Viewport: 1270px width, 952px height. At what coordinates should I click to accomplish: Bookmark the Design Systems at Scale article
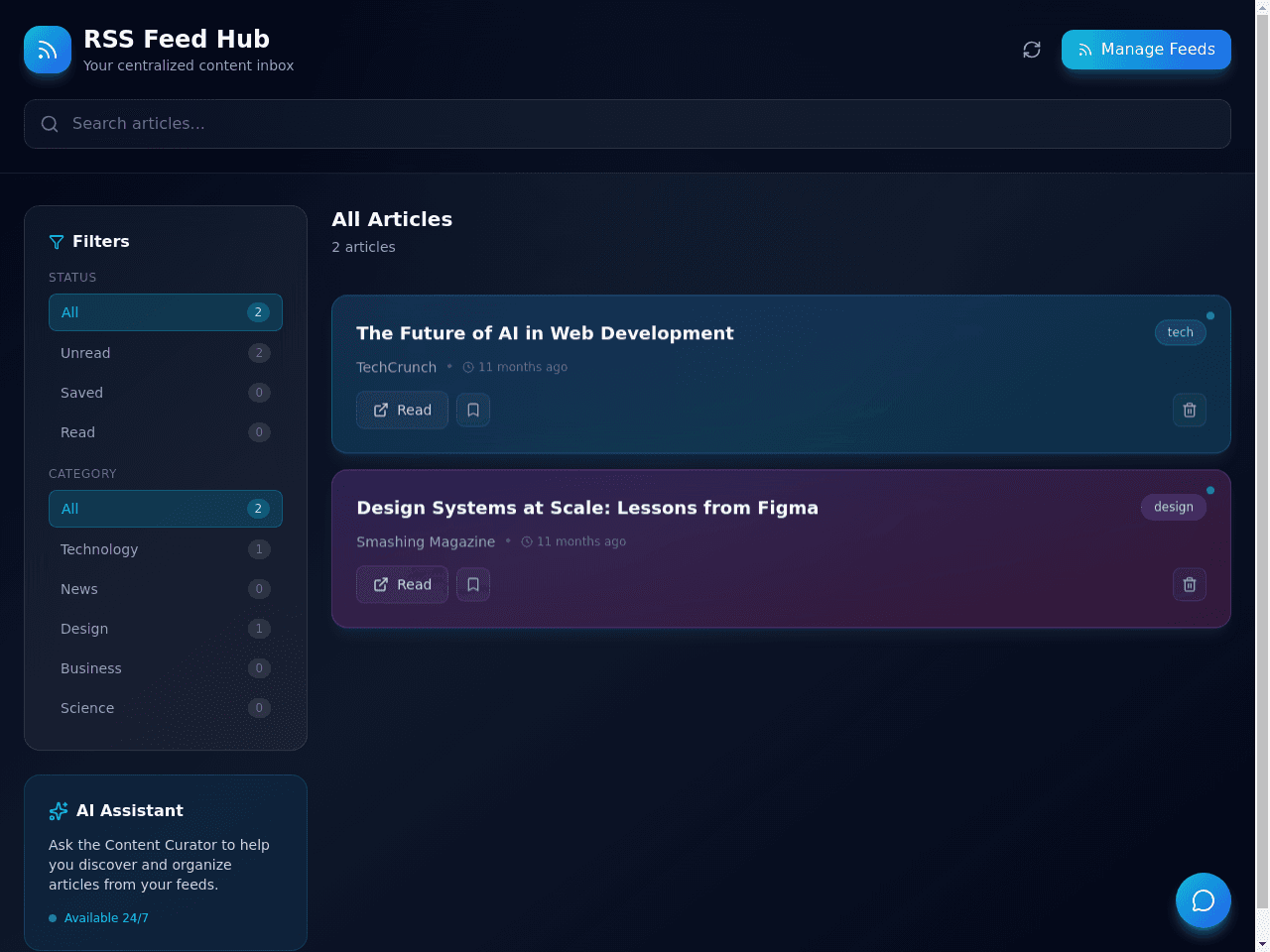click(473, 584)
